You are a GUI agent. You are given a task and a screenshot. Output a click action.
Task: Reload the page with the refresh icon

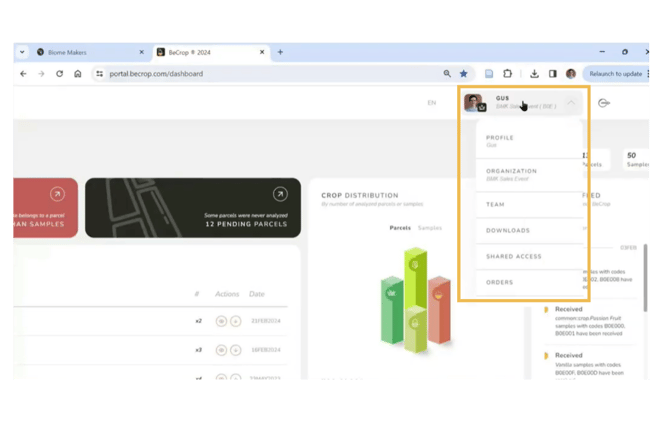pyautogui.click(x=59, y=74)
